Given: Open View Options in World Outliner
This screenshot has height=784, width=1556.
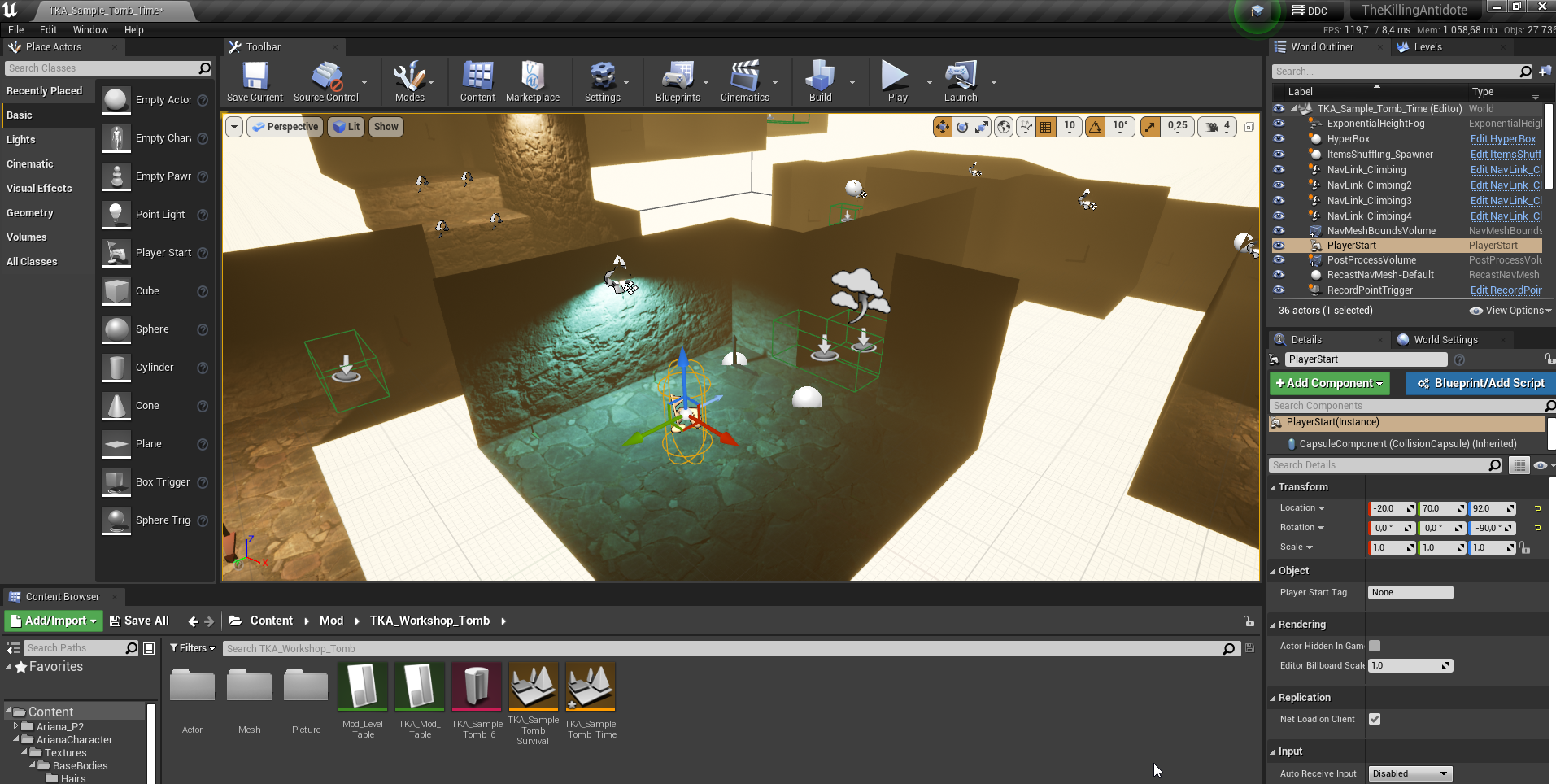Looking at the screenshot, I should pos(1510,311).
